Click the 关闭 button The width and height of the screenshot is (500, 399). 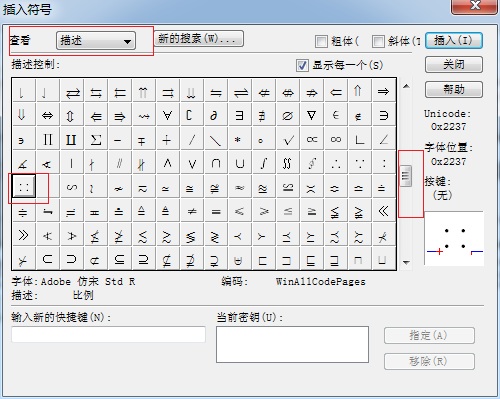point(454,64)
